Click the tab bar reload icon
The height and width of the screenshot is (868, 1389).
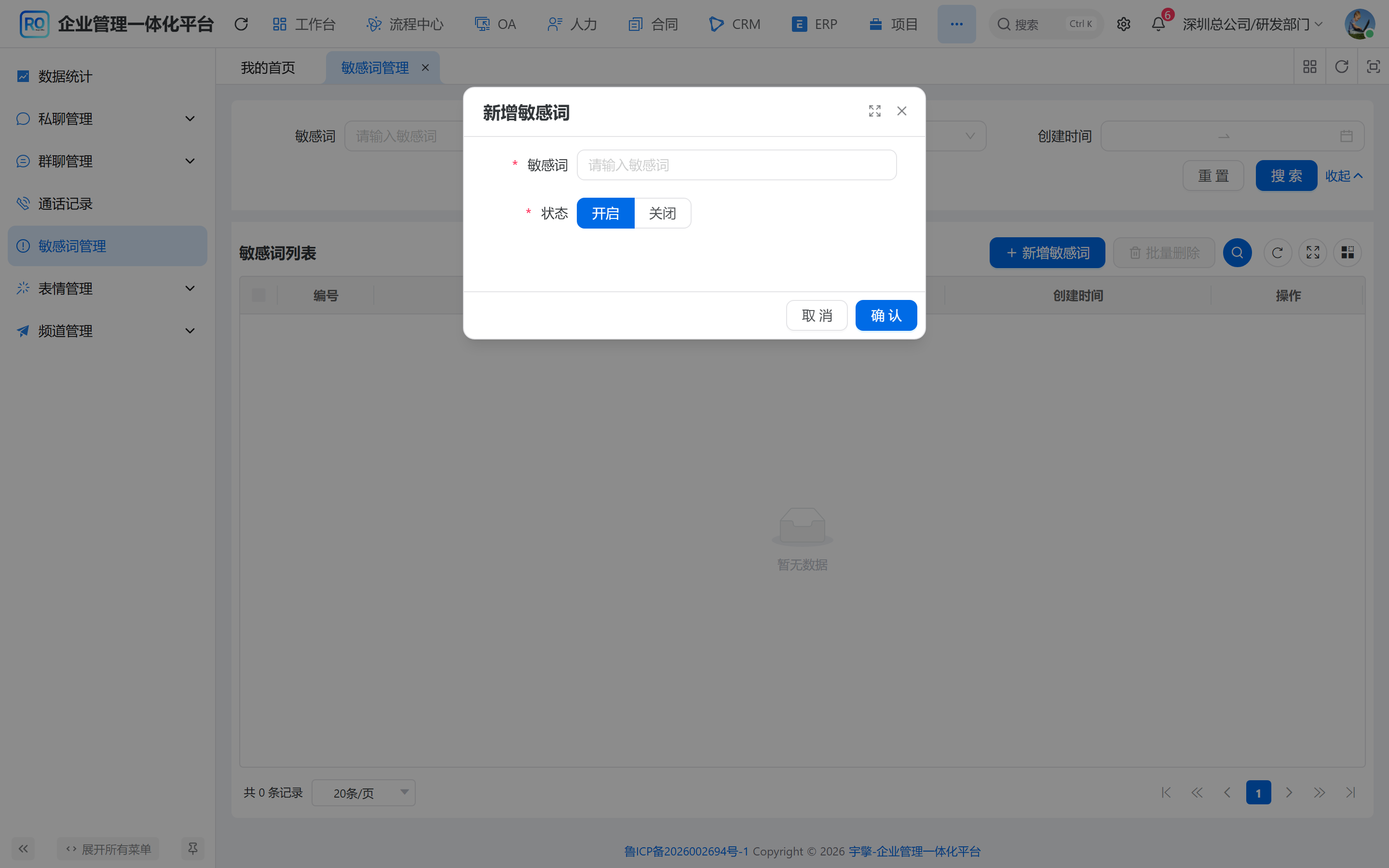(x=1341, y=67)
